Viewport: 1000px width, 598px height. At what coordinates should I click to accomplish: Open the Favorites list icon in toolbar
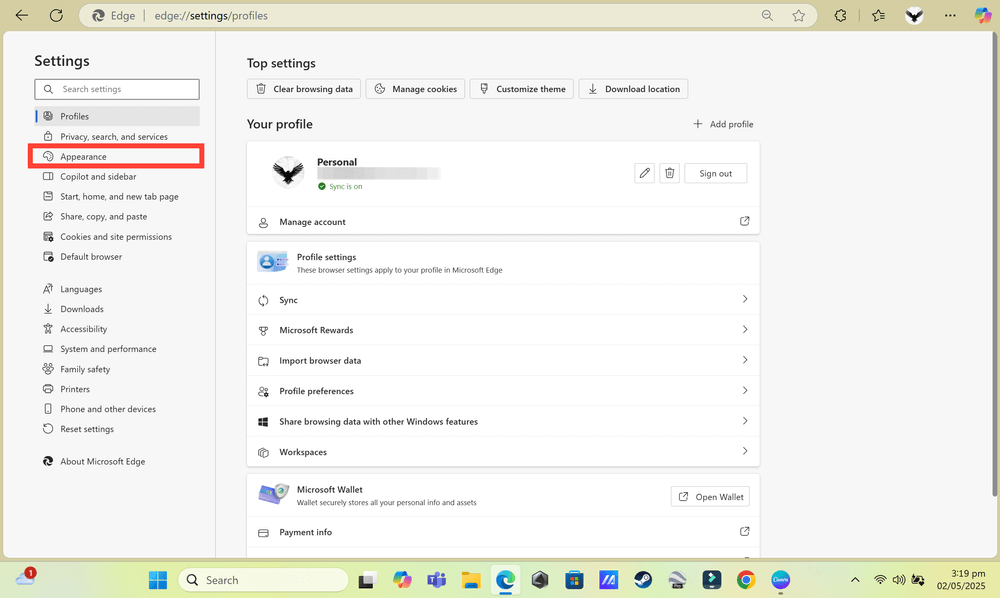[x=878, y=15]
